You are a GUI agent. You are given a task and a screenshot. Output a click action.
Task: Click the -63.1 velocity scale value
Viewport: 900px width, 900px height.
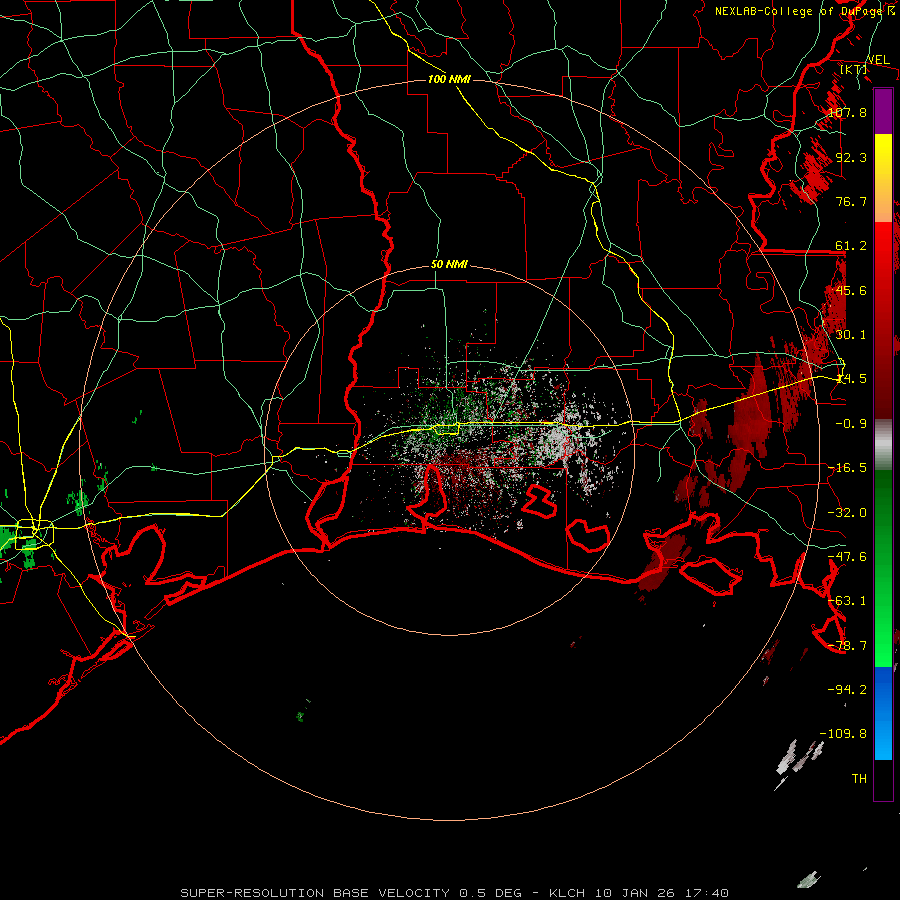847,601
